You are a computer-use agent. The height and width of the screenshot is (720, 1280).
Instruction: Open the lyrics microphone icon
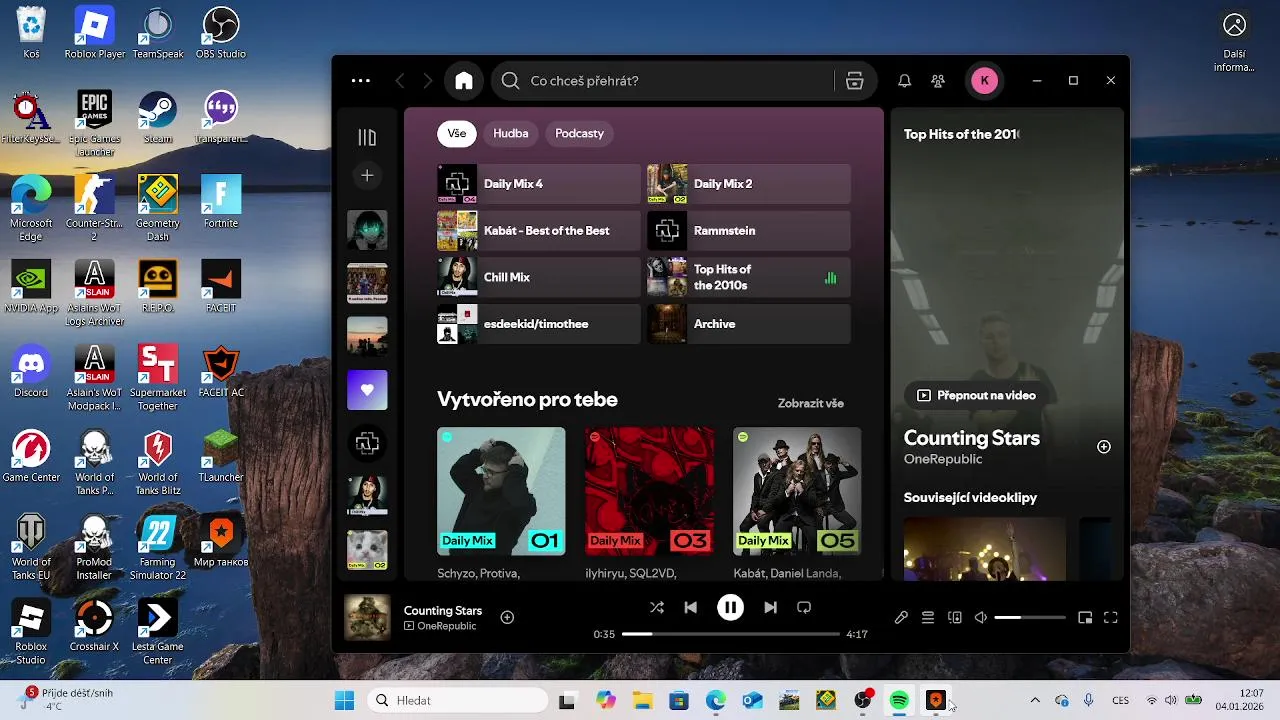[x=901, y=618]
